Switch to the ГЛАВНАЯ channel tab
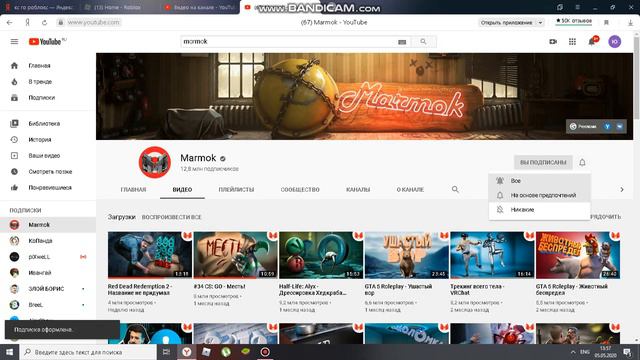 (x=133, y=189)
